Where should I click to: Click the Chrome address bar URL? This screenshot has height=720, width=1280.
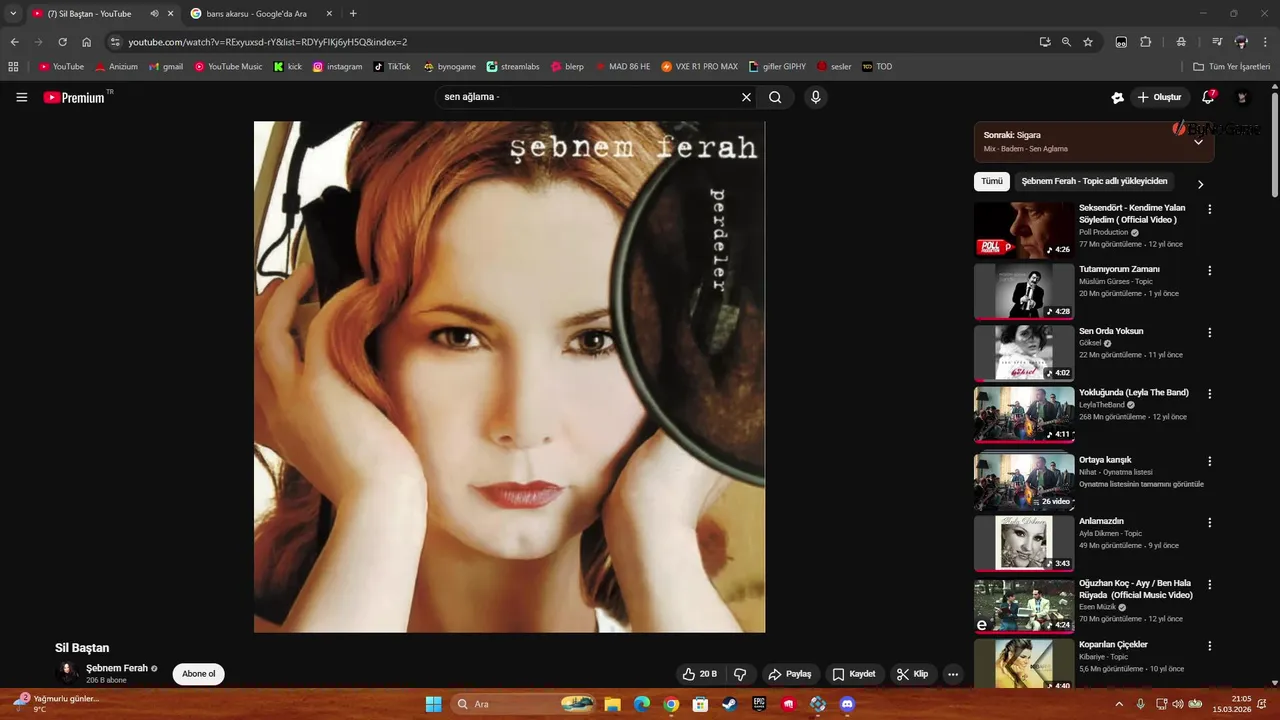[268, 42]
